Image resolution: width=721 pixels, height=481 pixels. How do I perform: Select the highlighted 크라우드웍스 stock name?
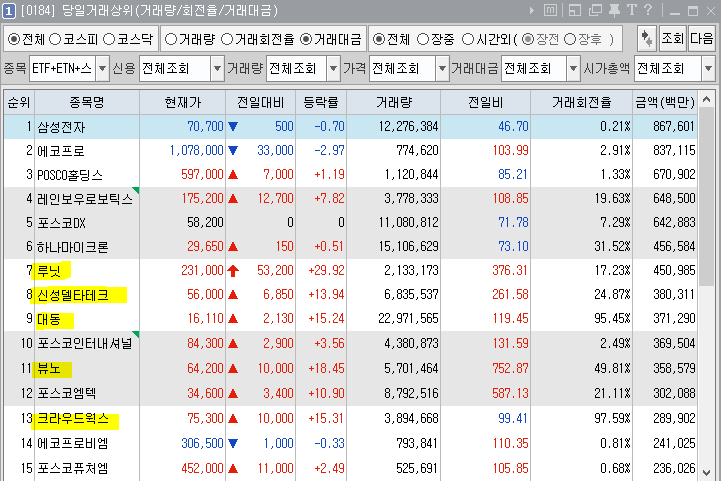coord(73,418)
